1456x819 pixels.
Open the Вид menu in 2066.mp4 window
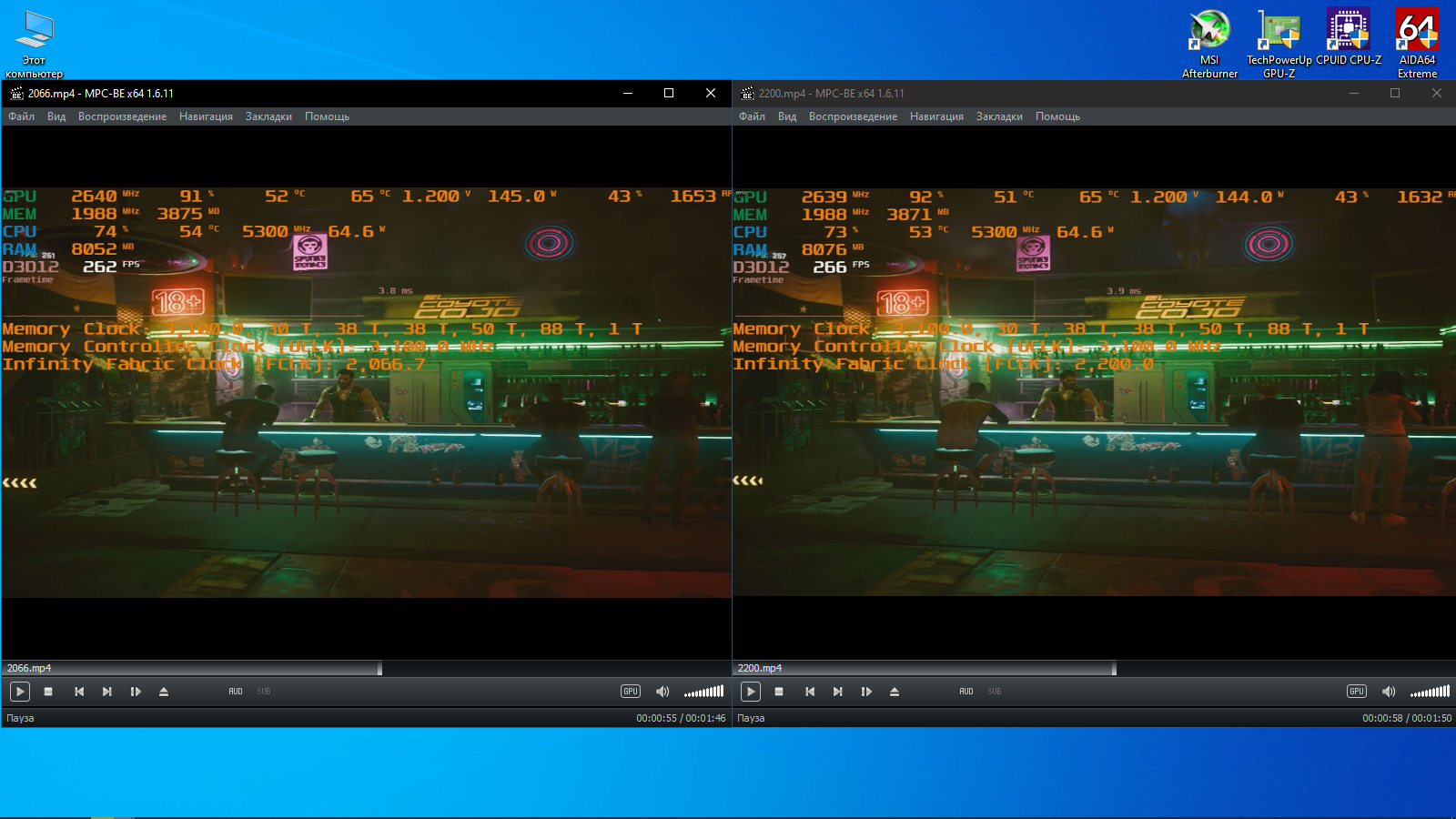[56, 116]
